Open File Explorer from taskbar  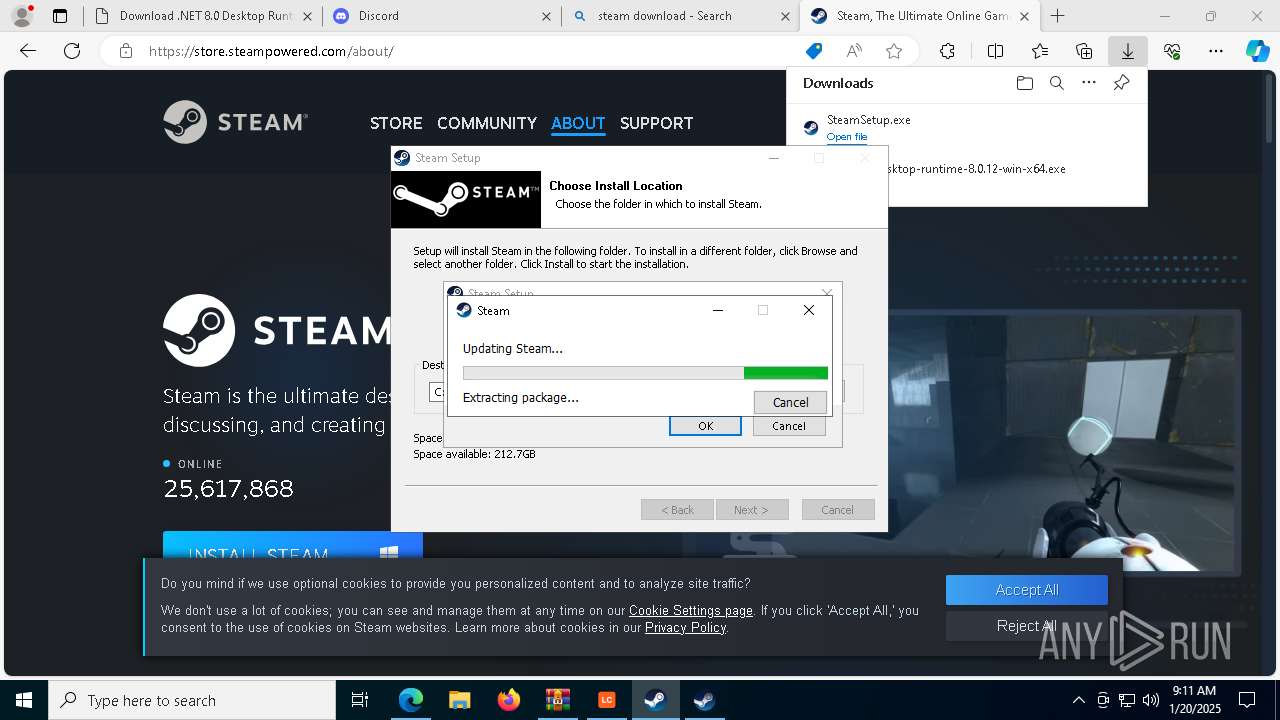coord(459,700)
